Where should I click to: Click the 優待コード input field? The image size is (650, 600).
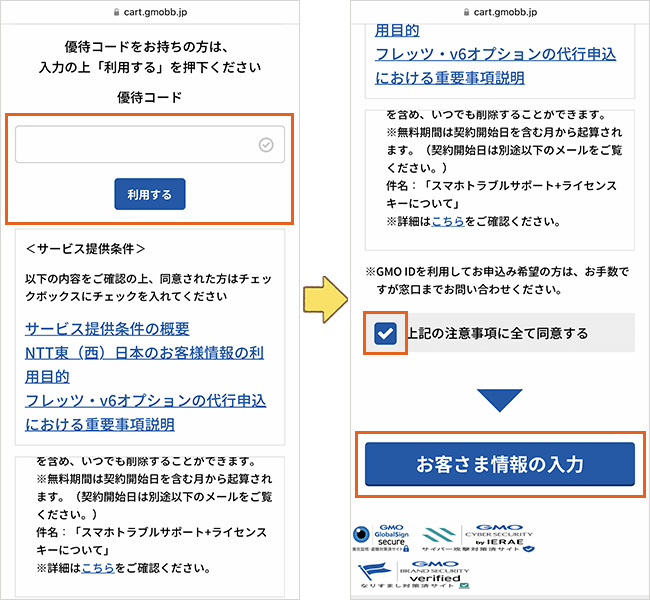150,144
